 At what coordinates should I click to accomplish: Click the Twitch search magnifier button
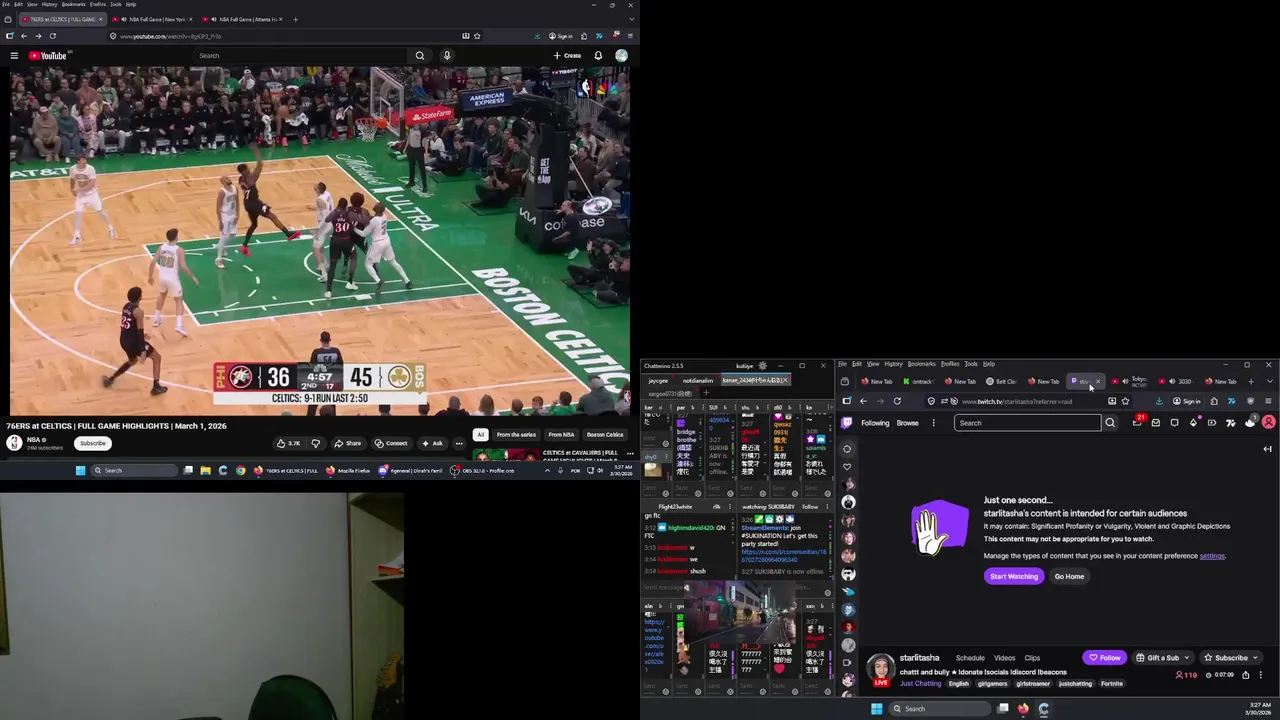pos(1110,423)
